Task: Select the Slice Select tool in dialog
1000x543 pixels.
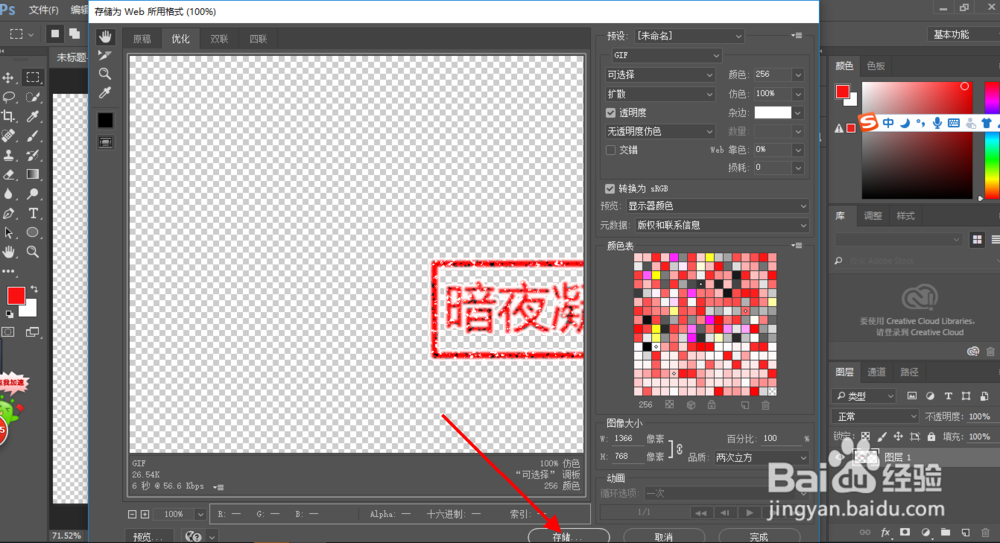Action: tap(105, 56)
